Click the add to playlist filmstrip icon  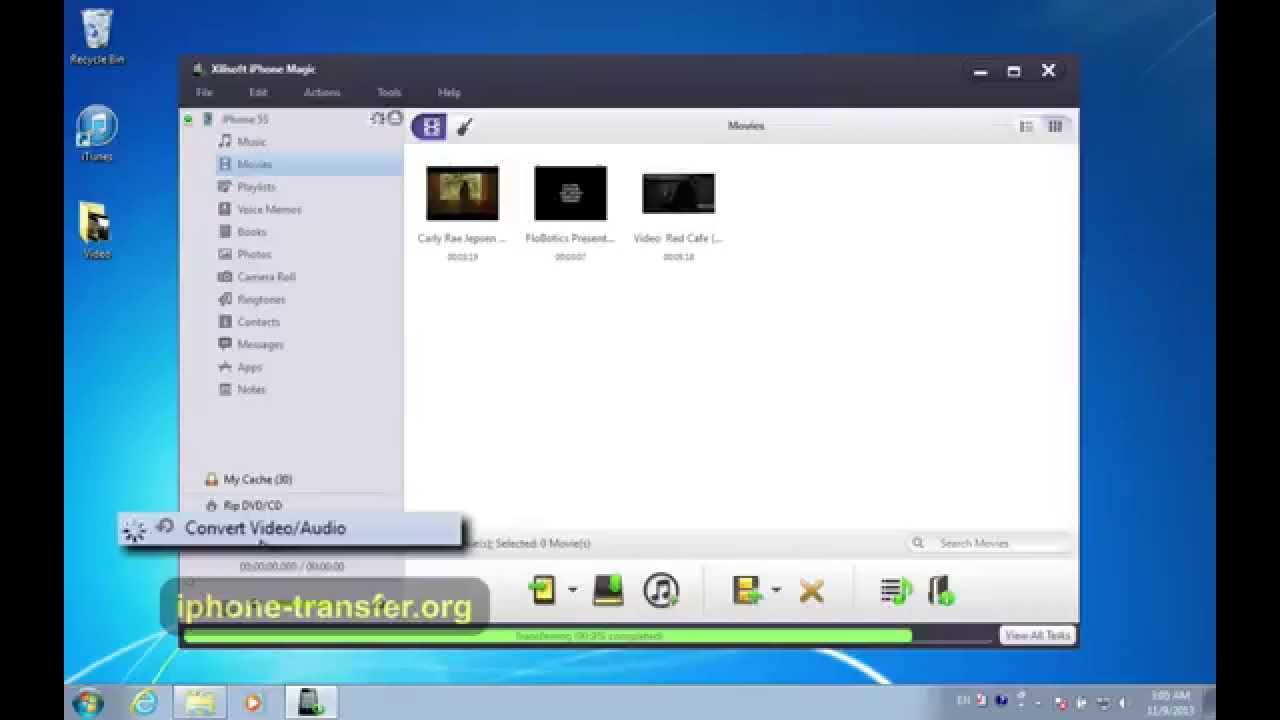tap(748, 590)
